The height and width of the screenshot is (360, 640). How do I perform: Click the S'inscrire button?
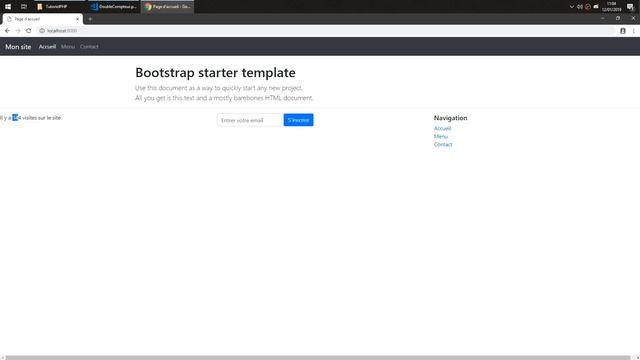298,120
